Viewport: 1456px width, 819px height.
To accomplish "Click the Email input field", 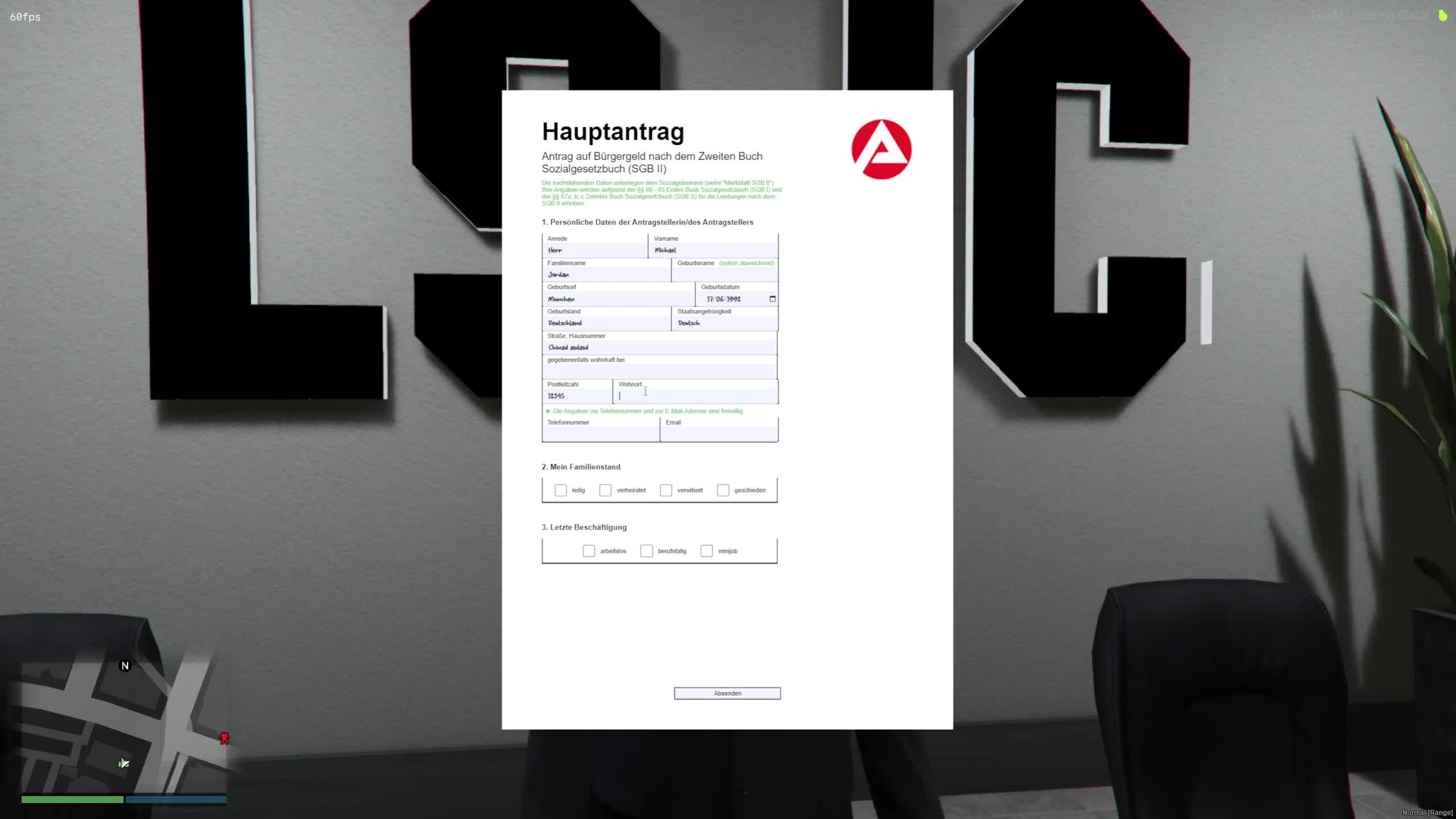I will click(719, 434).
